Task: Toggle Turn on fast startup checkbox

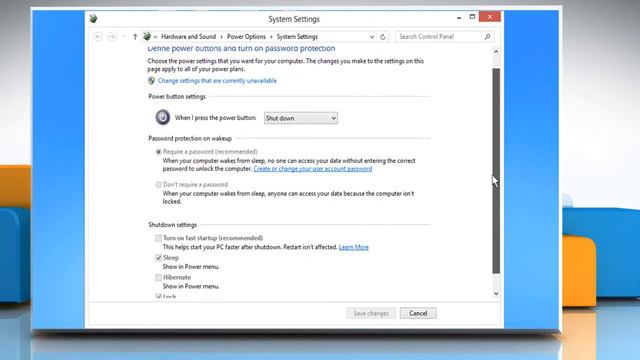Action: pyautogui.click(x=158, y=238)
